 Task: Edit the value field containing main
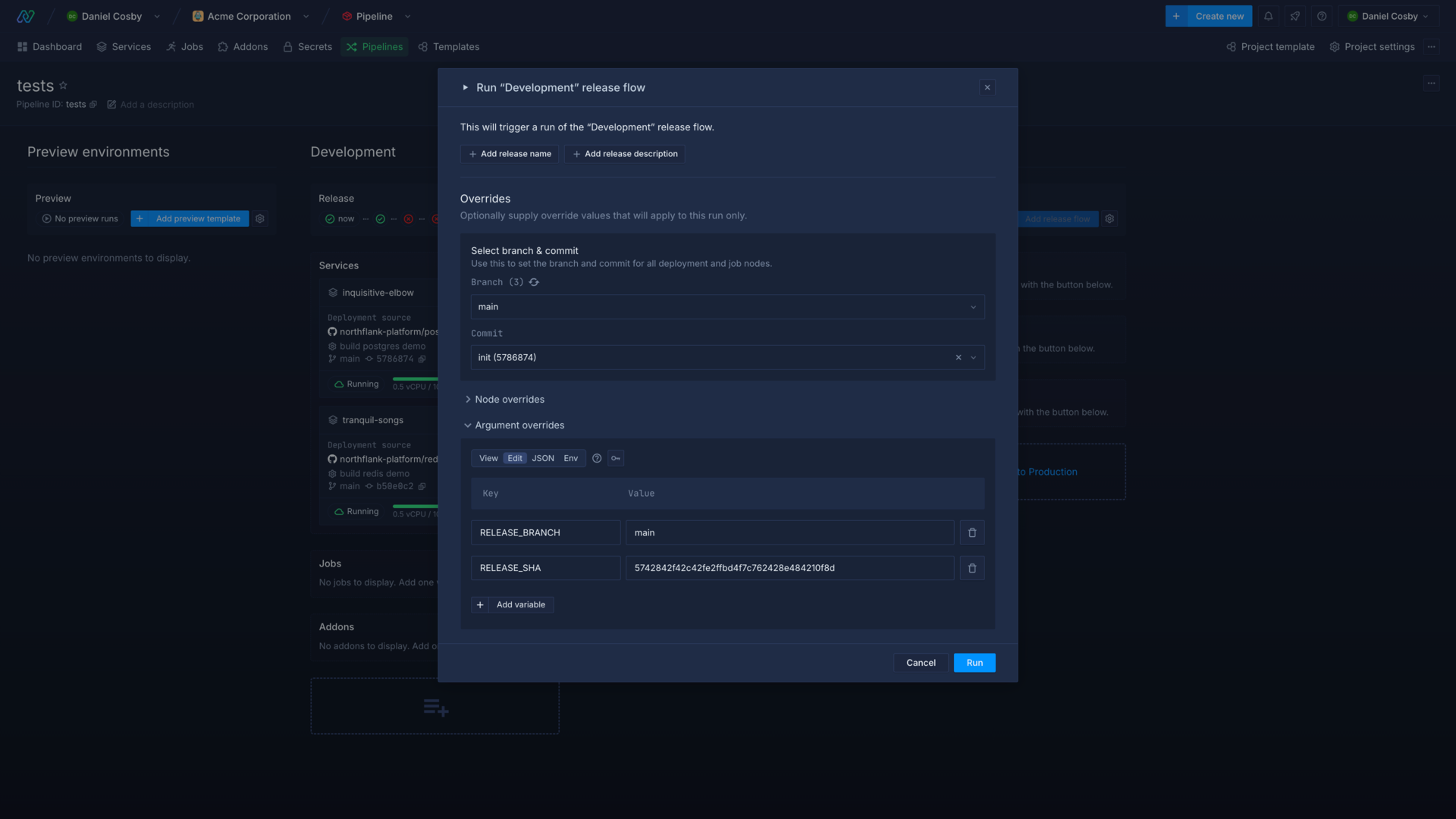click(x=789, y=532)
